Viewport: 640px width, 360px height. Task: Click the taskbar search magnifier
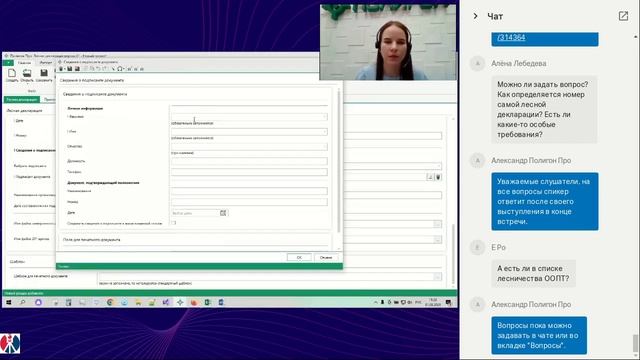point(23,302)
